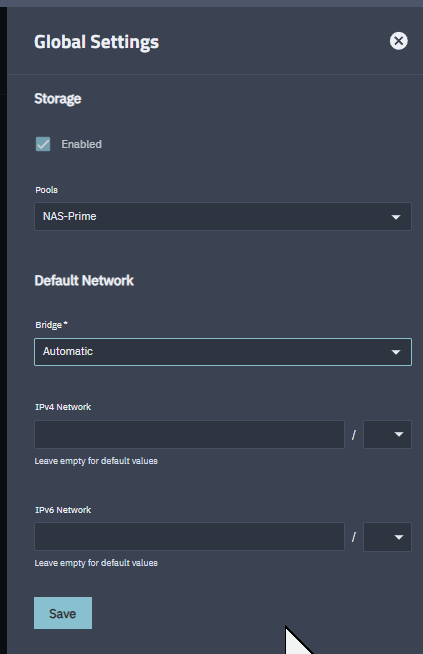The image size is (423, 654).
Task: Open the IPv6 Network prefix length dropdown
Action: click(387, 537)
